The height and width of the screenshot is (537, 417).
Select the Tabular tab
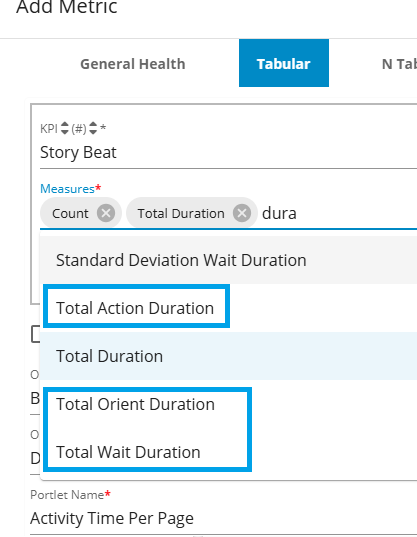pyautogui.click(x=284, y=63)
